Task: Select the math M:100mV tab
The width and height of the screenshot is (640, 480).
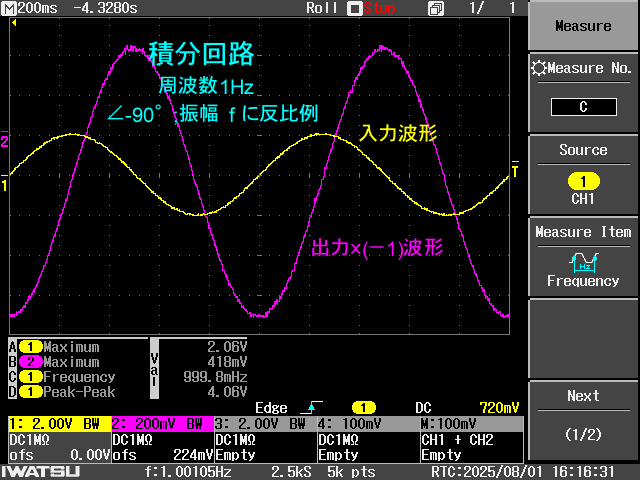Action: click(x=472, y=424)
